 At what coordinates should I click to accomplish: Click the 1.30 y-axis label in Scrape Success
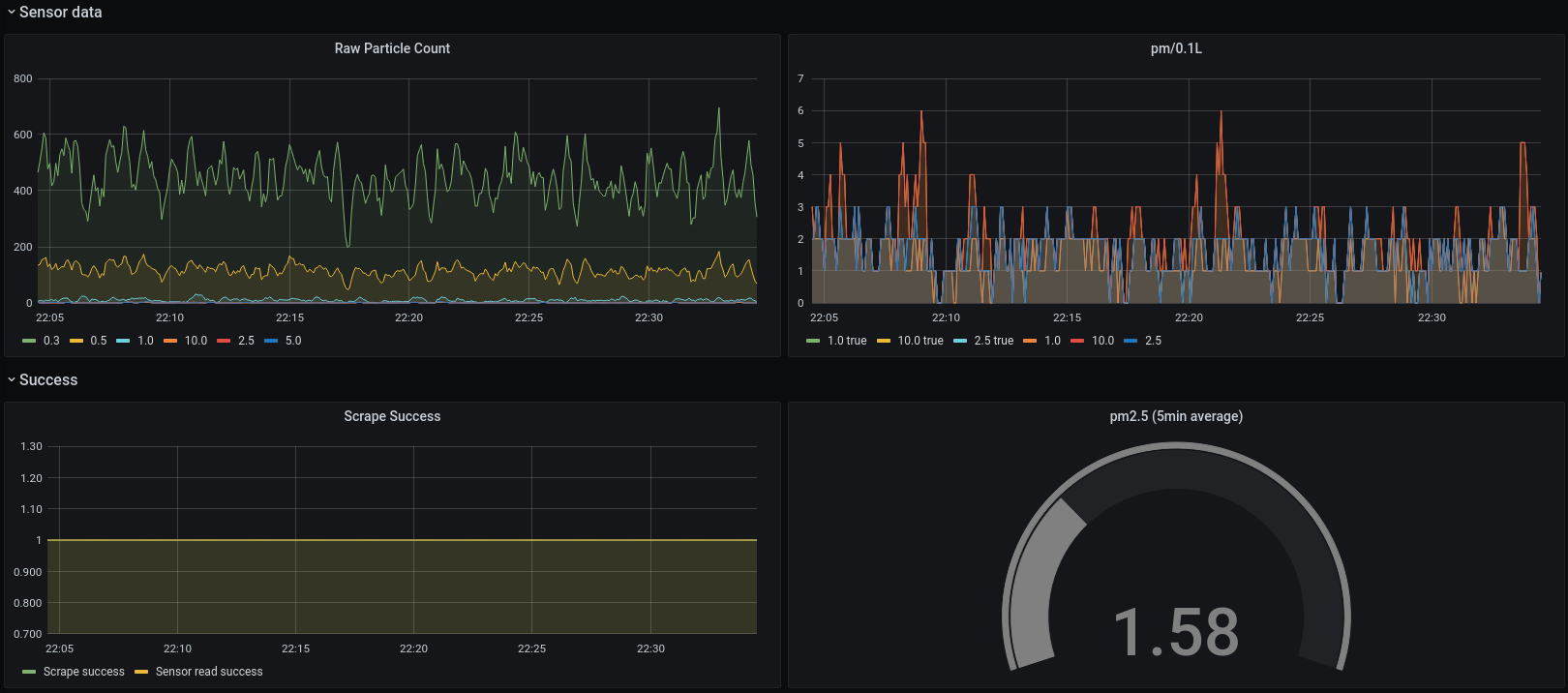pos(31,446)
